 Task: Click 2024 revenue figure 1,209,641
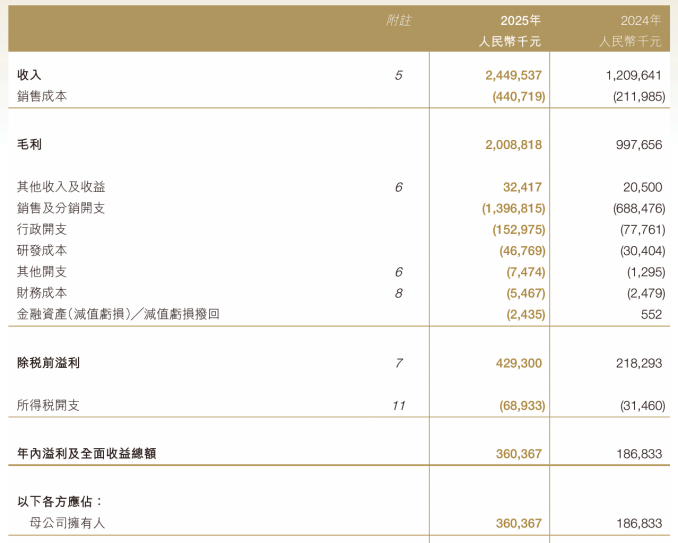click(633, 75)
